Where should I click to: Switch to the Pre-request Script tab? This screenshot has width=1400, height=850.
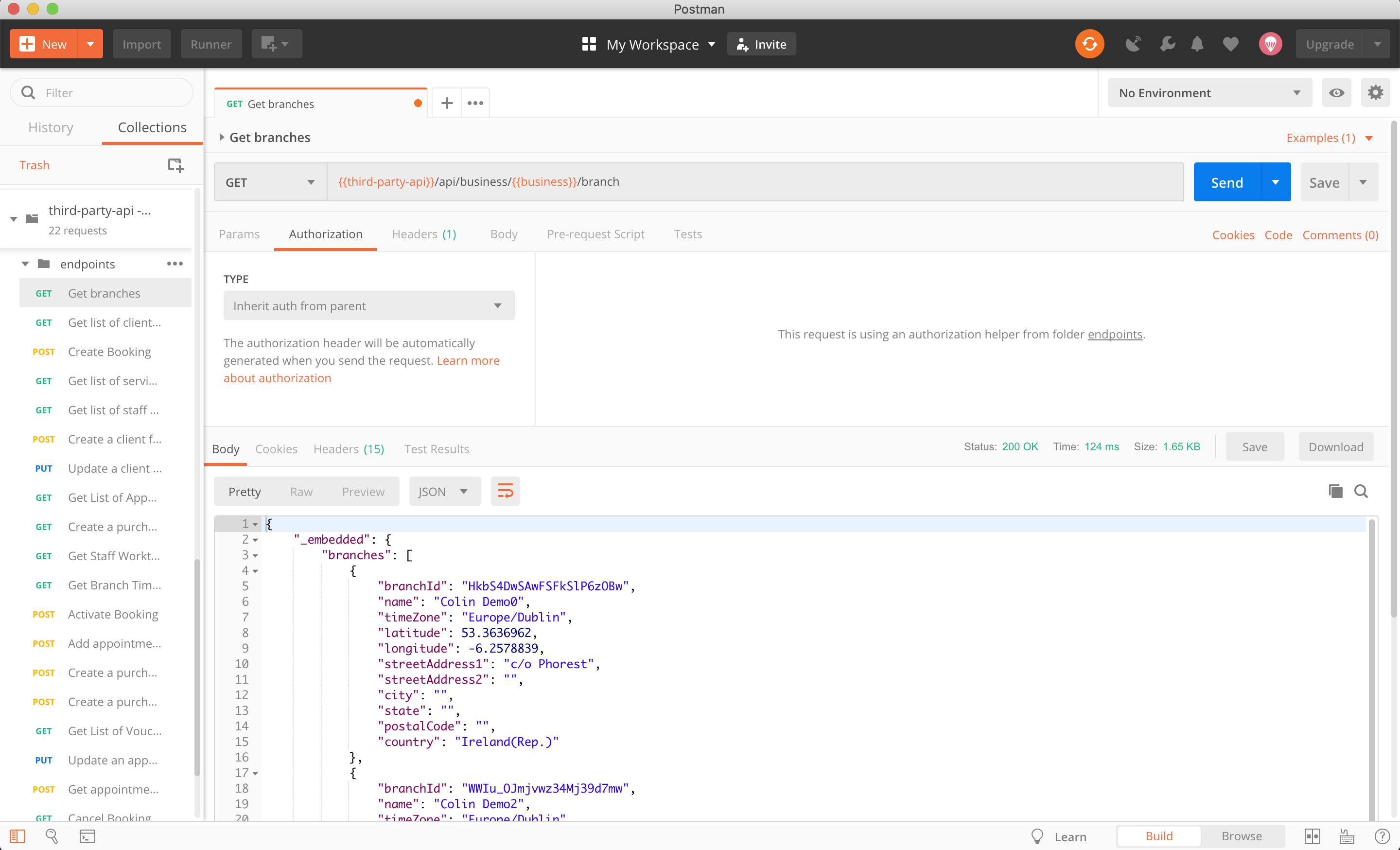[x=595, y=234]
